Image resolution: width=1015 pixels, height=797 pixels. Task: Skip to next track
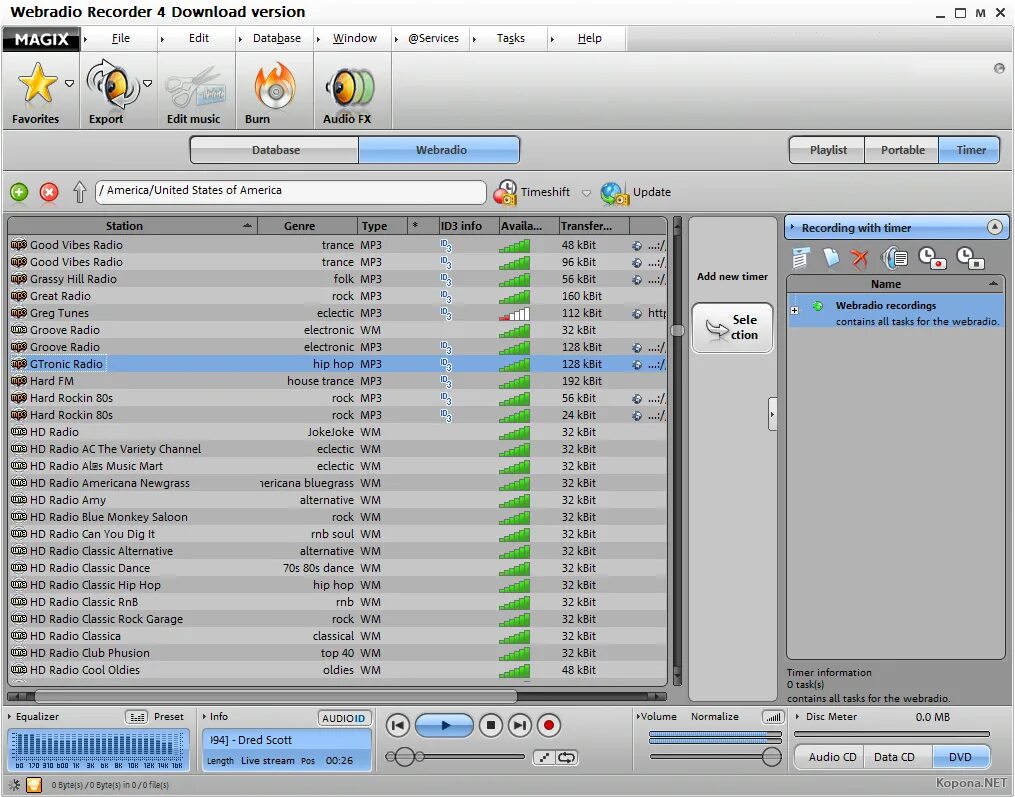coord(520,725)
